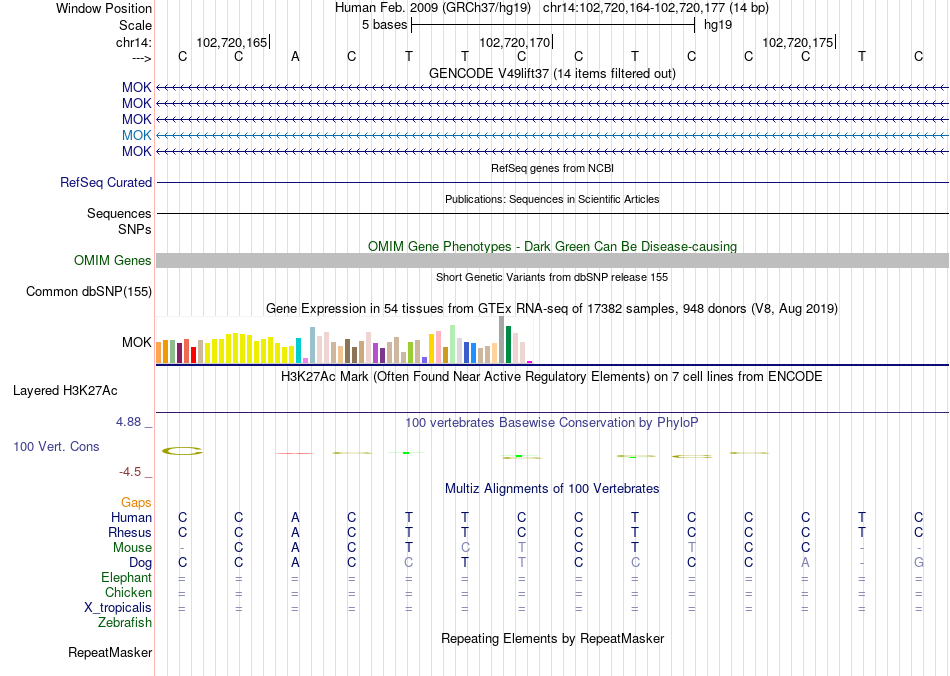Click the 5 bases scale label
The height and width of the screenshot is (676, 950).
384,25
